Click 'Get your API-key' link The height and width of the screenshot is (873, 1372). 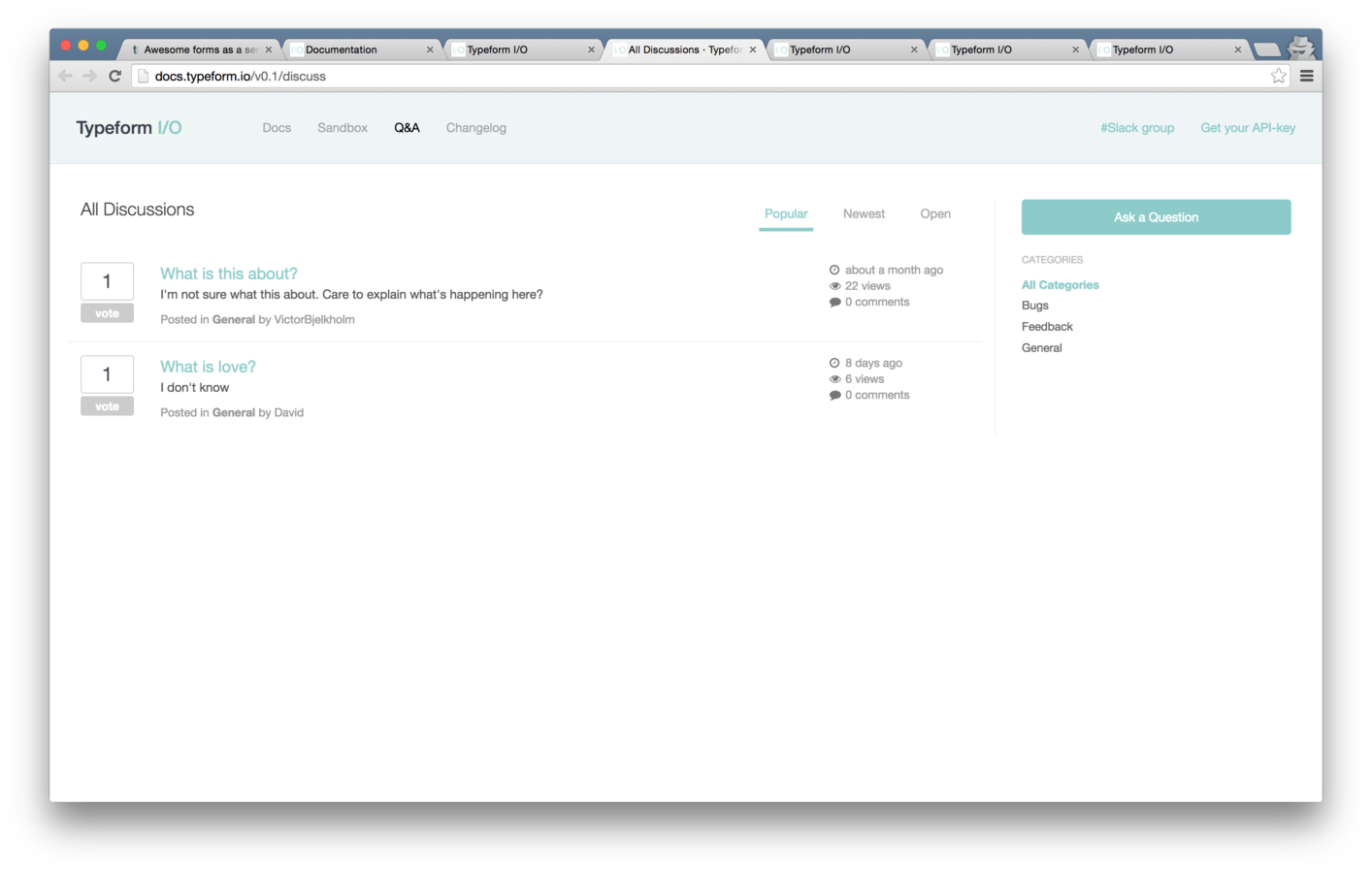click(x=1248, y=128)
